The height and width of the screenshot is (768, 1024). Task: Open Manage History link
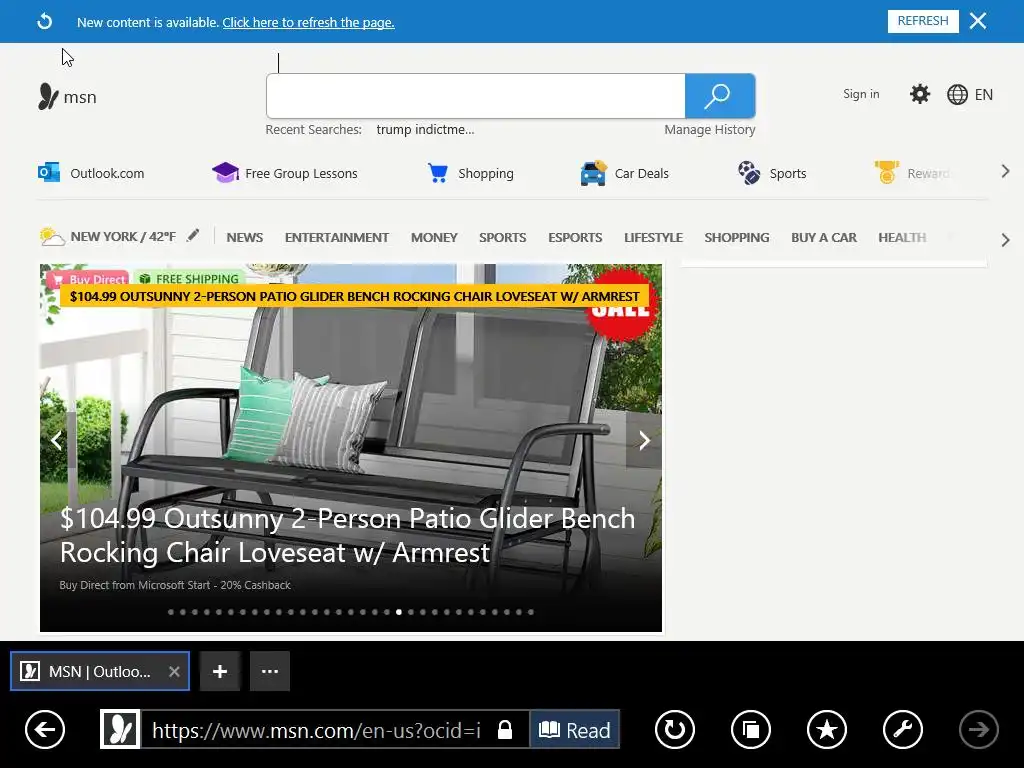(x=710, y=129)
